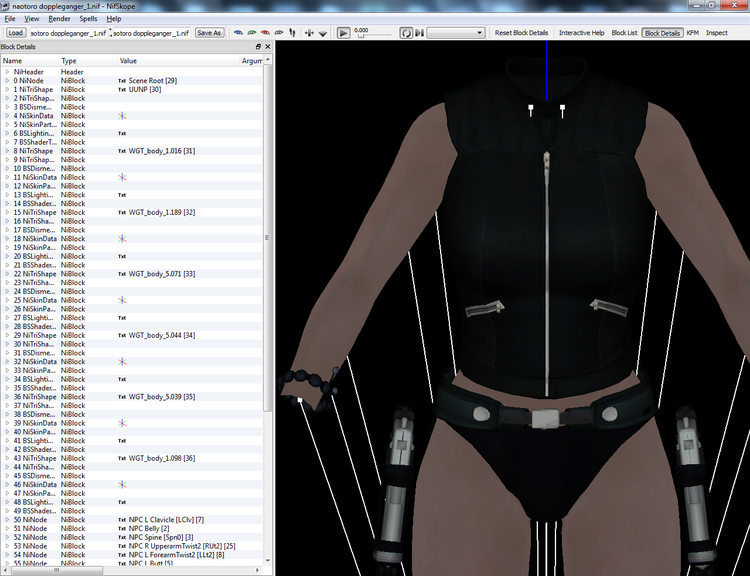Click Block Details horizontal scrollbar

tap(56, 570)
